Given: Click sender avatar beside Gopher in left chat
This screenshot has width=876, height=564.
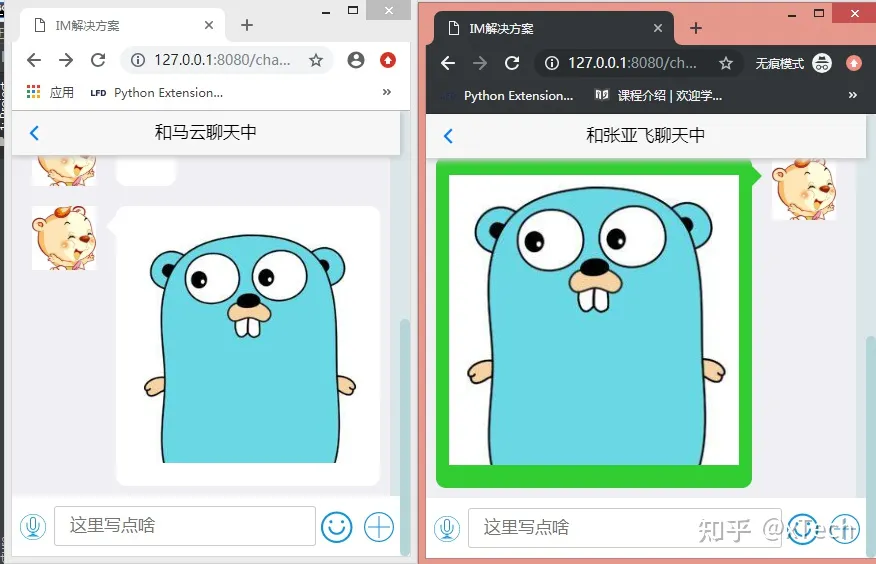Looking at the screenshot, I should [x=64, y=238].
